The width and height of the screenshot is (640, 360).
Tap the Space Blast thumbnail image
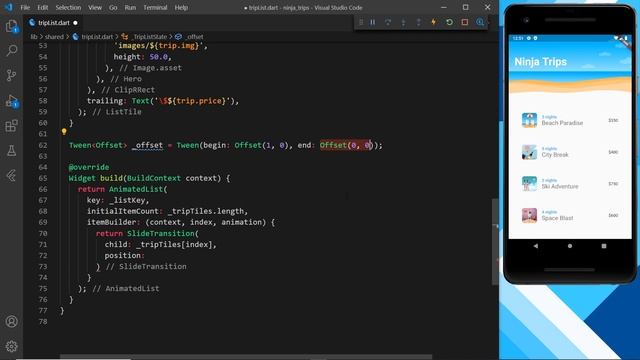click(529, 216)
